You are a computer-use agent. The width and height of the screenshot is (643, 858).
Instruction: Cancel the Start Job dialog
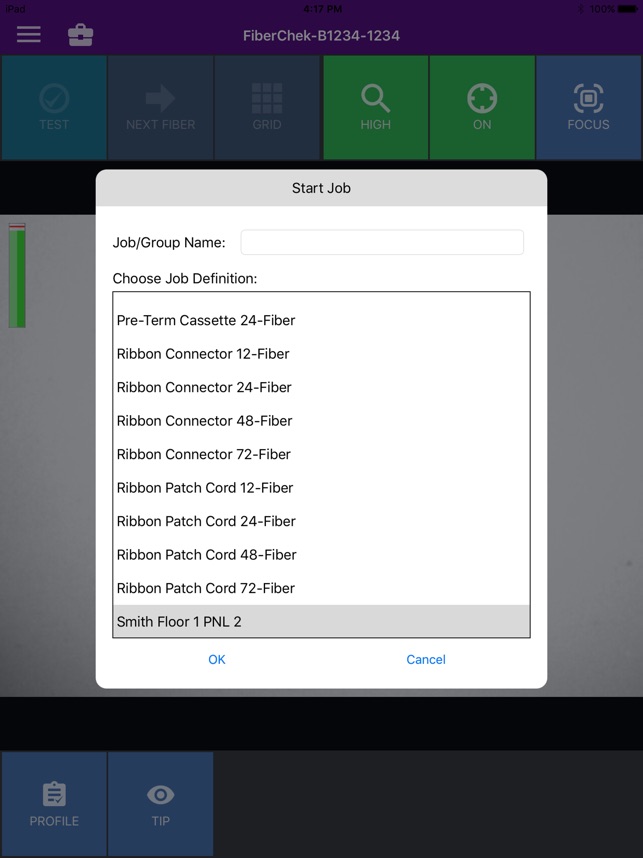point(426,659)
